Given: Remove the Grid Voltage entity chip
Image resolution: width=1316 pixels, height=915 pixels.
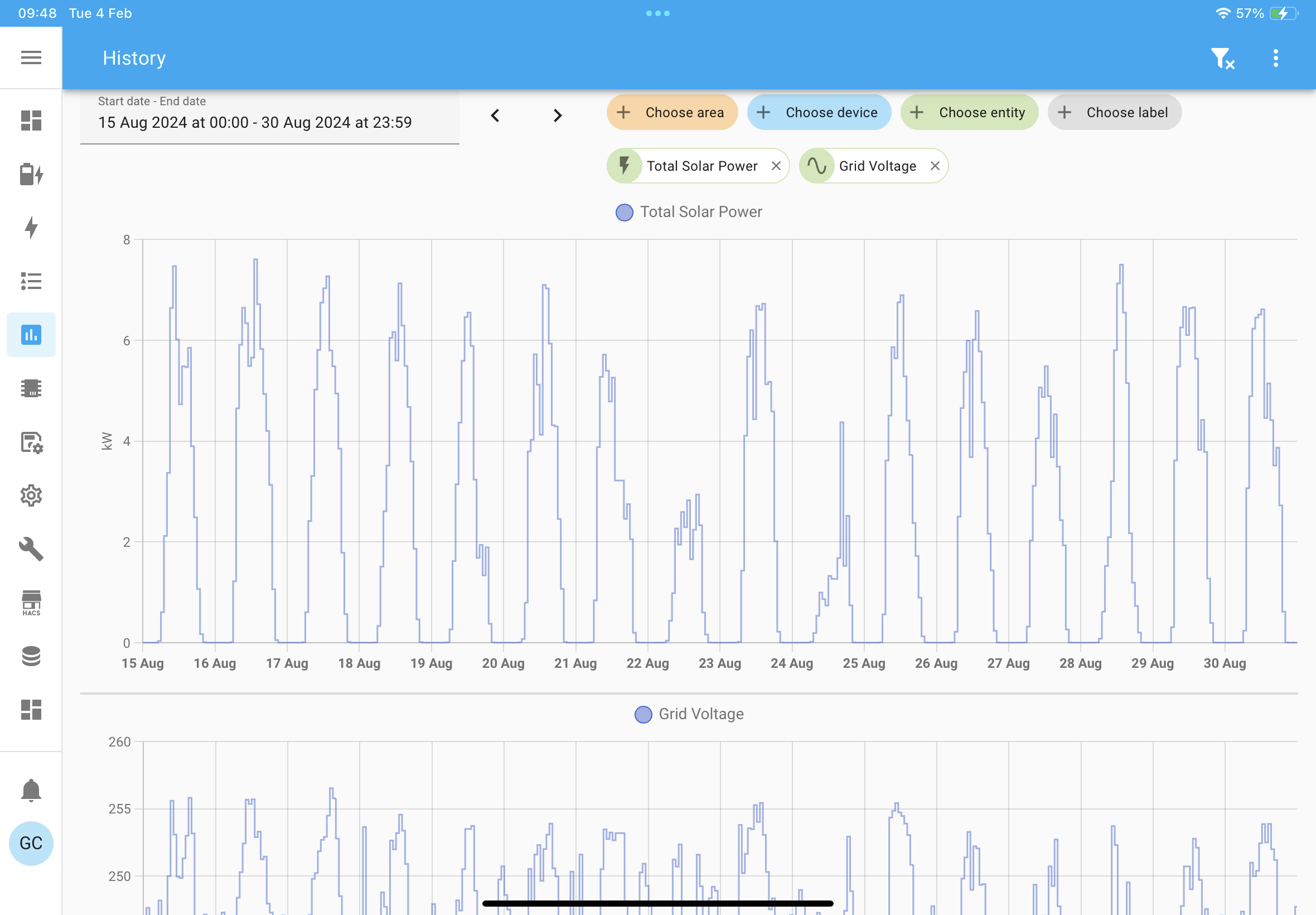Looking at the screenshot, I should [935, 166].
